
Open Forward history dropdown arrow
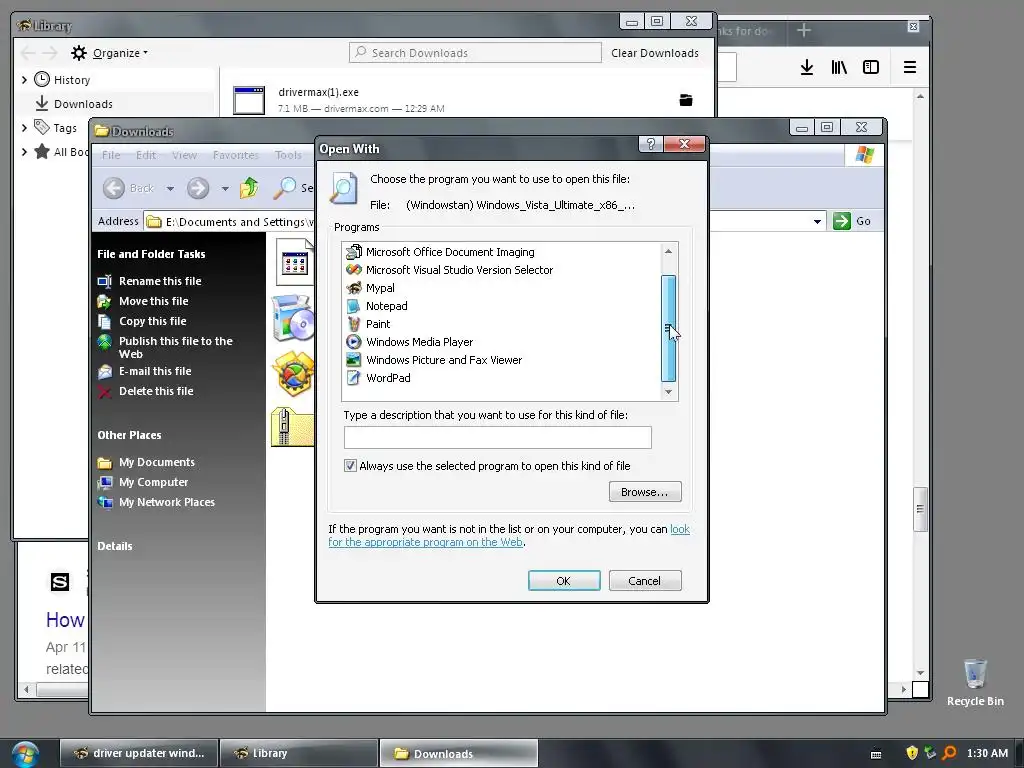[225, 189]
